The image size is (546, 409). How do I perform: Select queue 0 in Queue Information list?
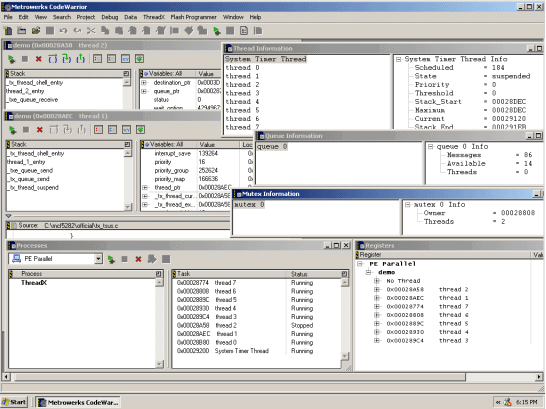click(272, 147)
